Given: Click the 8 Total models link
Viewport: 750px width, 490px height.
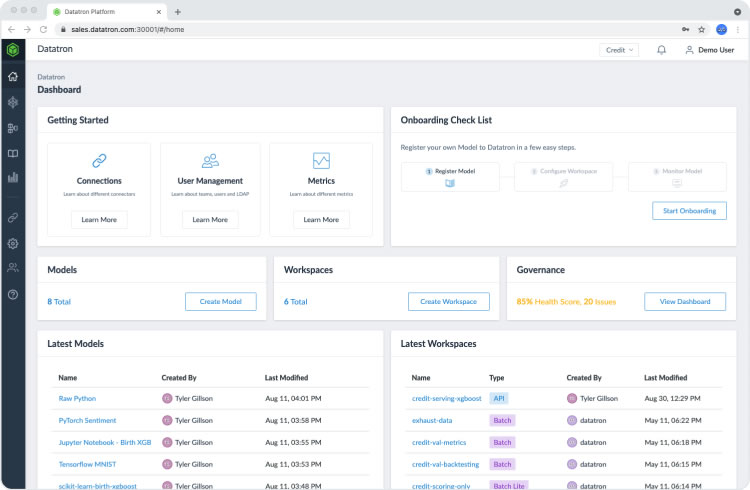Looking at the screenshot, I should point(59,301).
